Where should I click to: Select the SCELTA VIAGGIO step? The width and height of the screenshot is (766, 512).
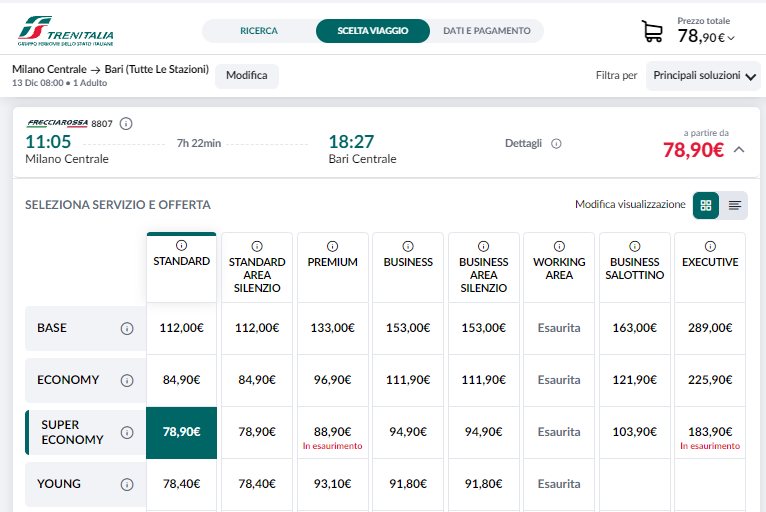pos(373,31)
